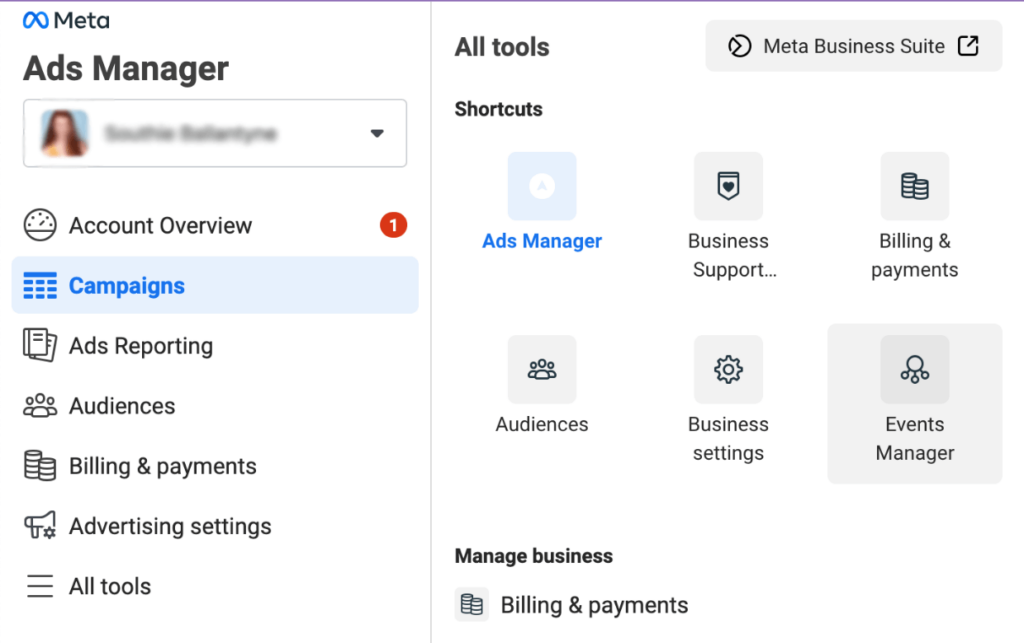Click the Meta Business Suite logo icon
The height and width of the screenshot is (643, 1024).
point(739,46)
